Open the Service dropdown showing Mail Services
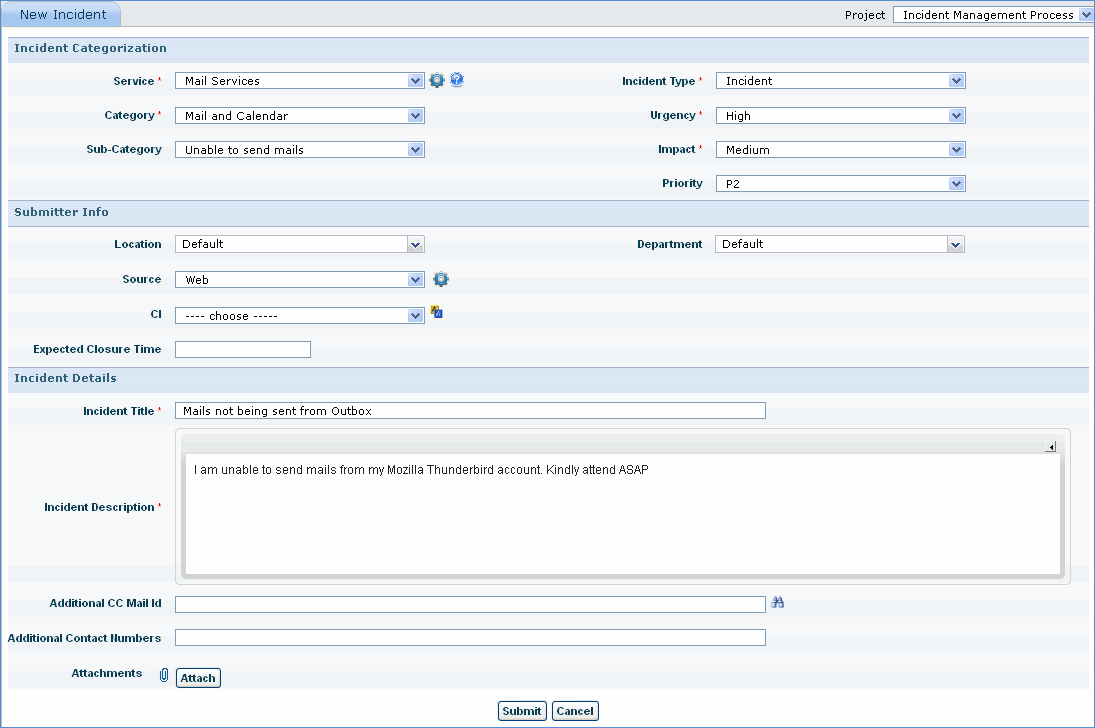1095x728 pixels. 299,81
